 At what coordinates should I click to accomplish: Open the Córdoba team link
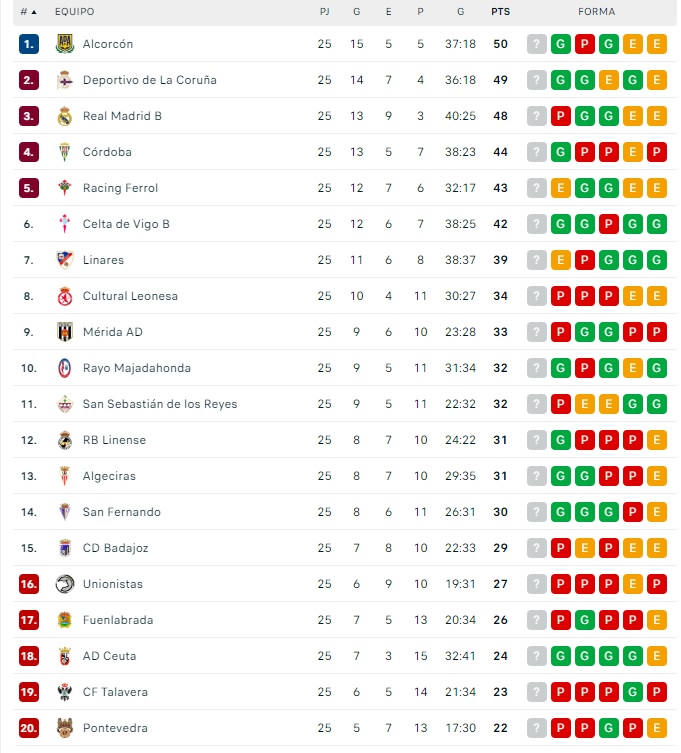tap(107, 152)
